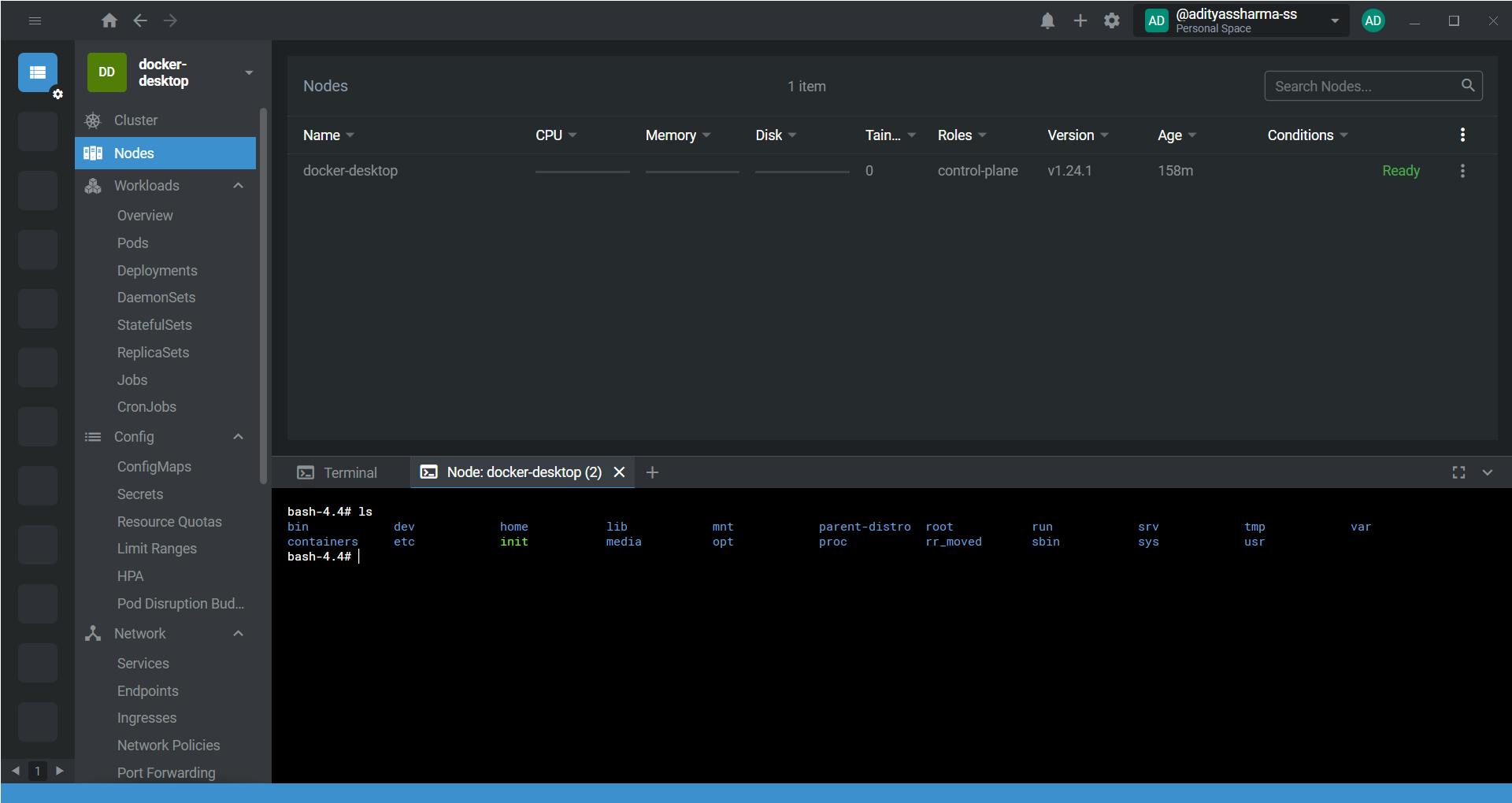
Task: Open Secrets in the sidebar
Action: pyautogui.click(x=140, y=494)
